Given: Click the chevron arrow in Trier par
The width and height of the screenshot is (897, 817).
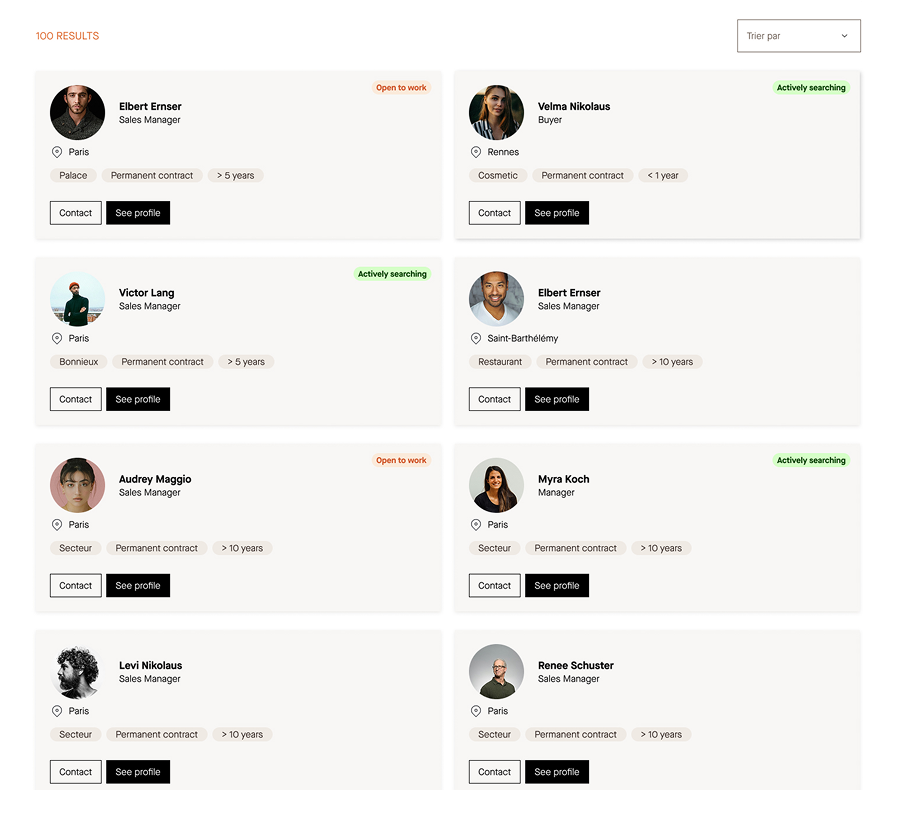Looking at the screenshot, I should pos(844,36).
